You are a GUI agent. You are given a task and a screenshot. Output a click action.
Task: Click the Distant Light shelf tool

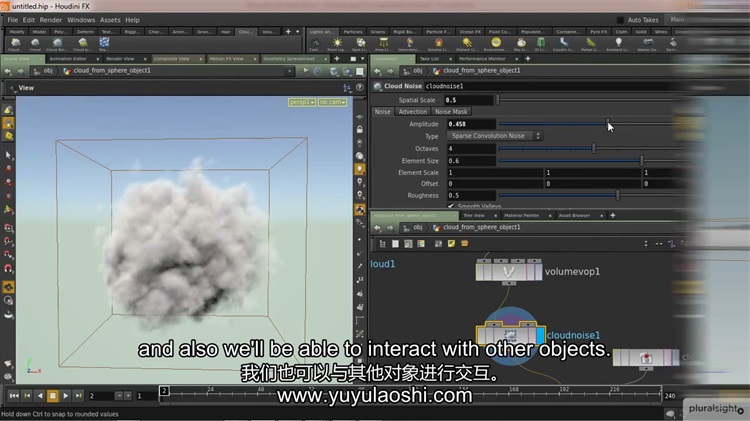(467, 43)
